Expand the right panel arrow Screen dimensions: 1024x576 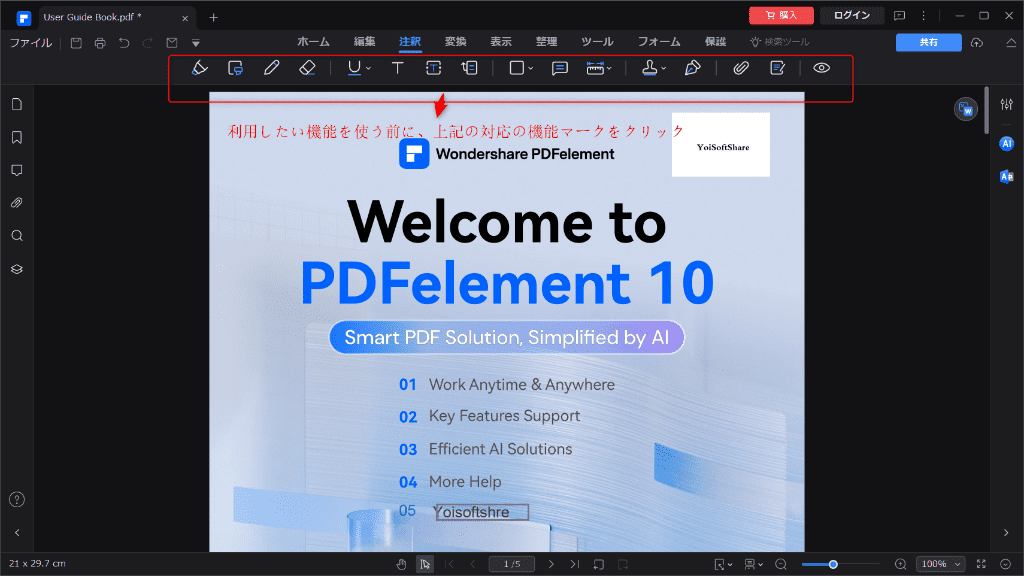(1006, 533)
